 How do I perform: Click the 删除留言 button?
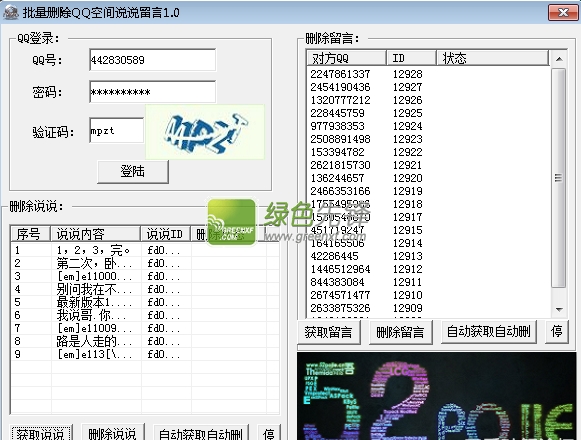400,332
